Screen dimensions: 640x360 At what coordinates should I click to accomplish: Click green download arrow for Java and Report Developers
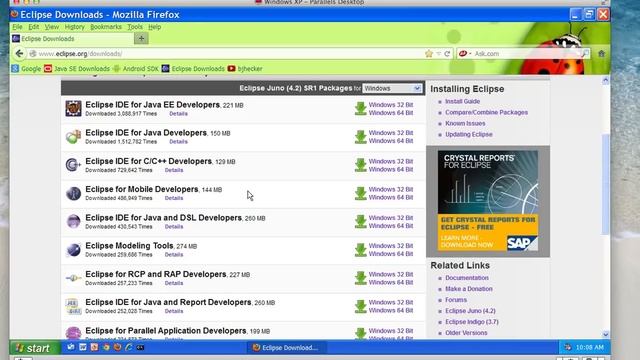coord(360,306)
